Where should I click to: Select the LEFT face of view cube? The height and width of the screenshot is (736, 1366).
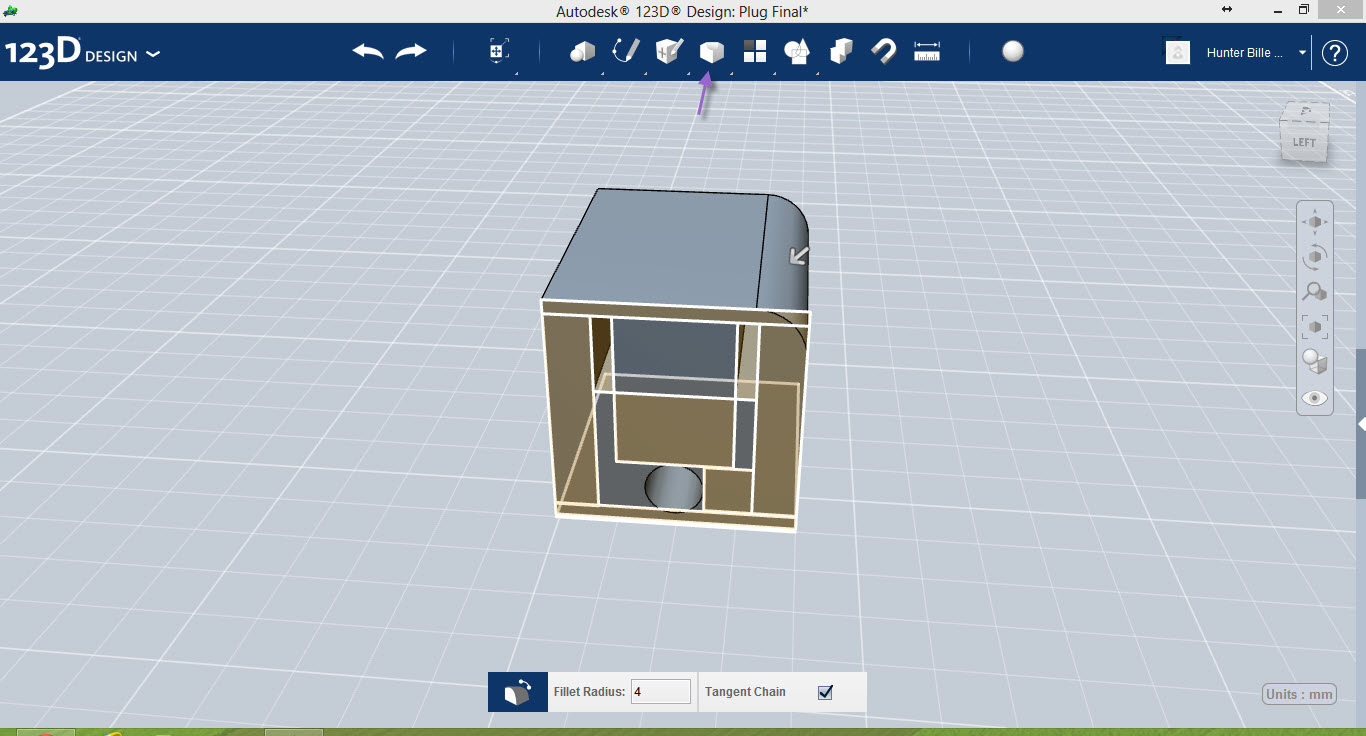1304,142
